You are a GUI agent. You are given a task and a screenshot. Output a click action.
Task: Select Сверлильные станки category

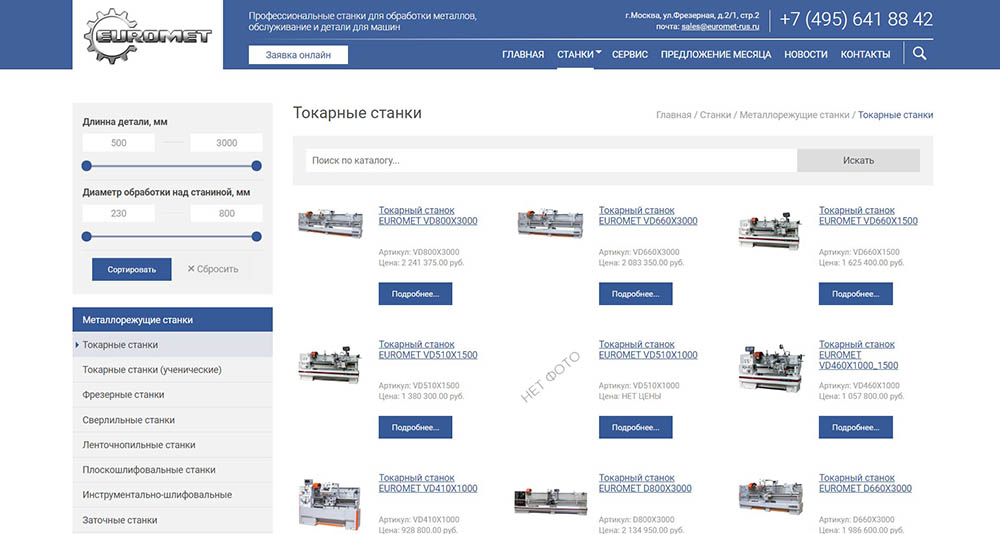(172, 420)
